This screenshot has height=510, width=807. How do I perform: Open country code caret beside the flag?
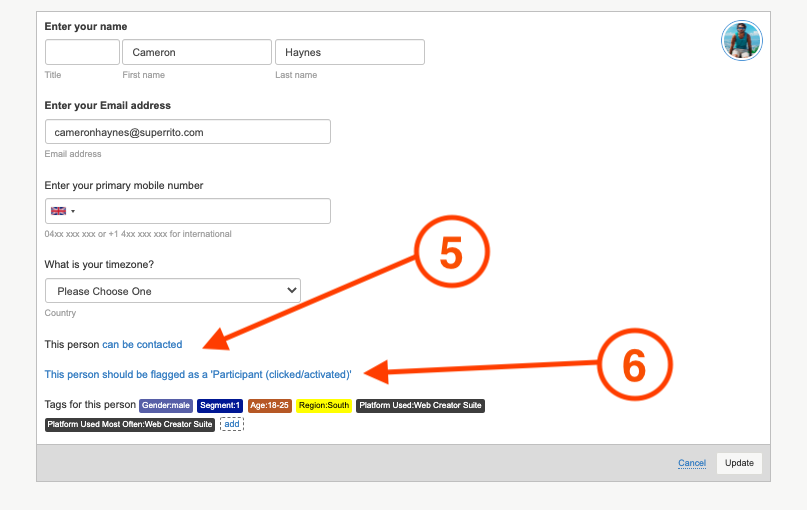click(73, 211)
